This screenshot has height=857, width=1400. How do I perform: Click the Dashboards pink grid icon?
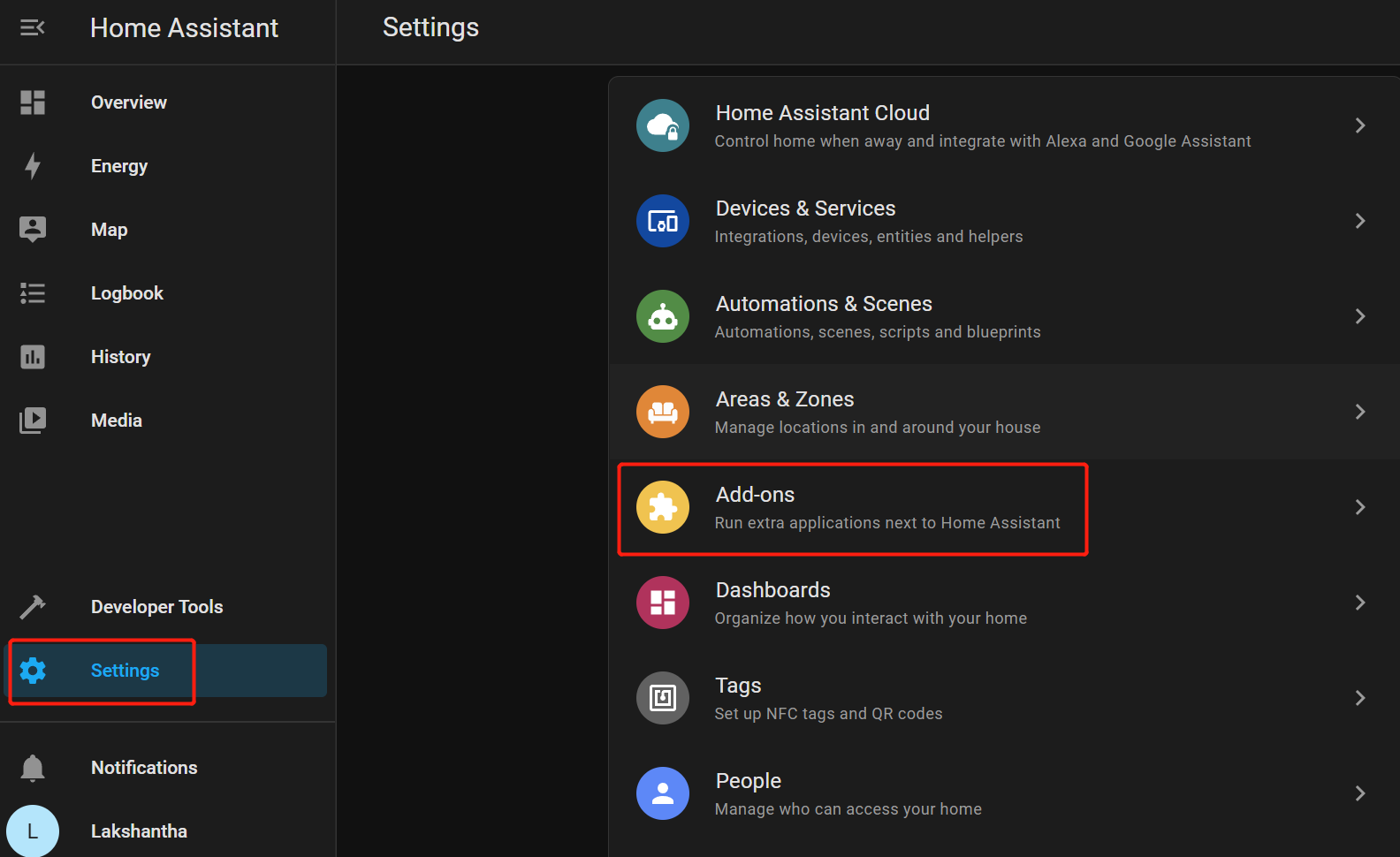tap(663, 603)
